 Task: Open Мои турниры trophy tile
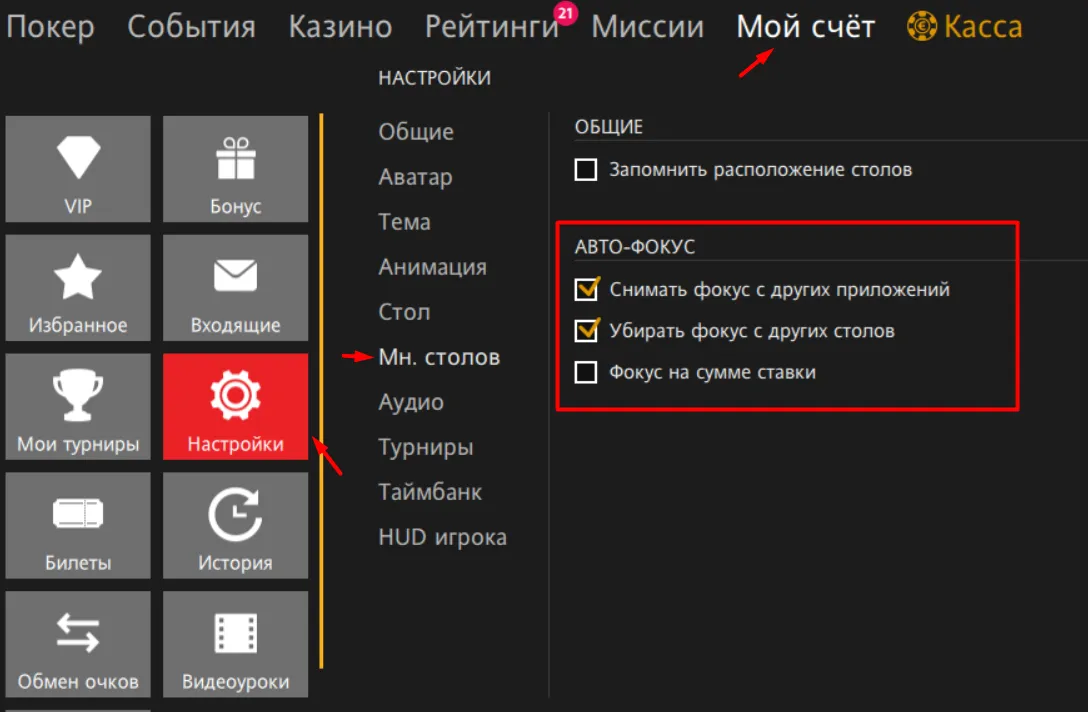pos(78,406)
